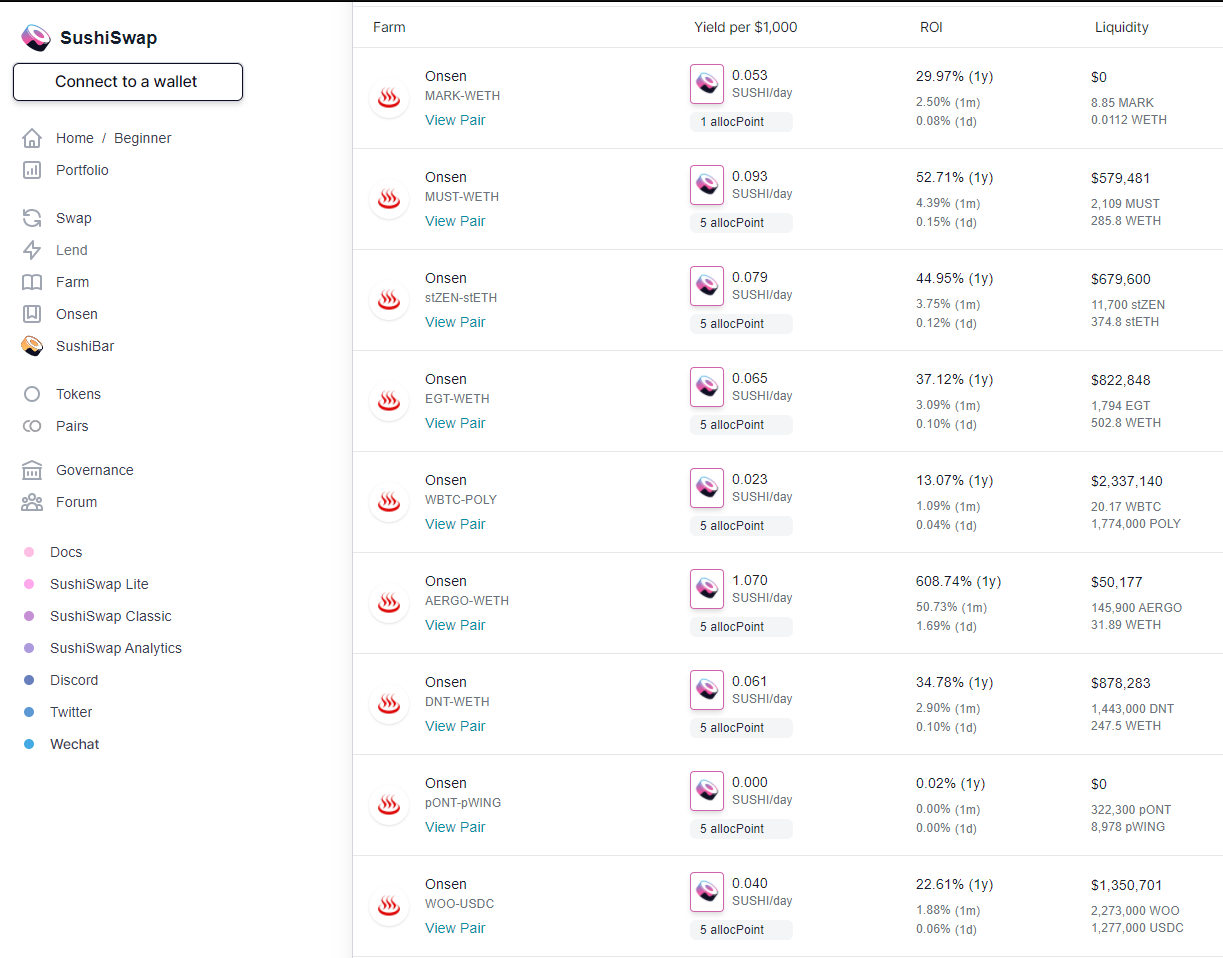This screenshot has height=958, width=1223.
Task: Open Portfolio page
Action: coord(82,170)
